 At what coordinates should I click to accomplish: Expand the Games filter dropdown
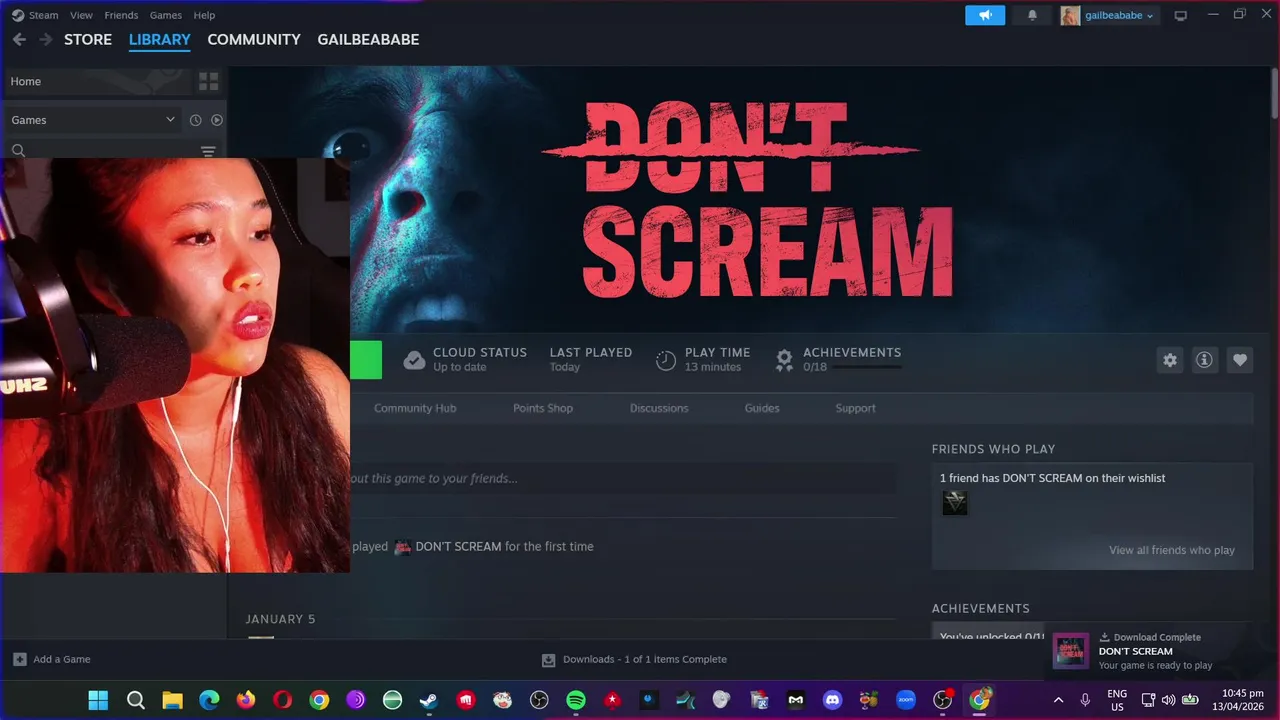(92, 120)
